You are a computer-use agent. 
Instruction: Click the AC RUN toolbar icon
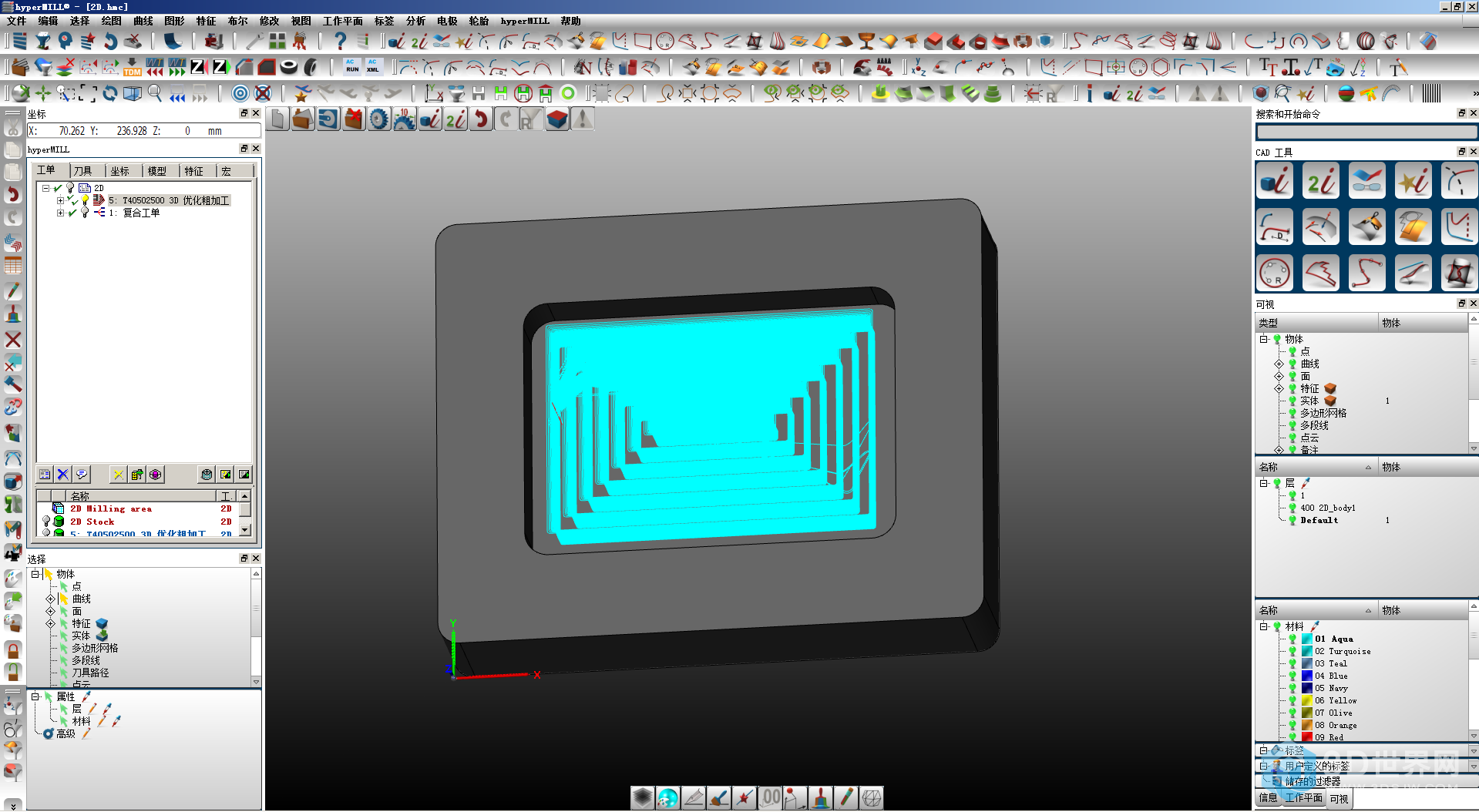pos(352,67)
